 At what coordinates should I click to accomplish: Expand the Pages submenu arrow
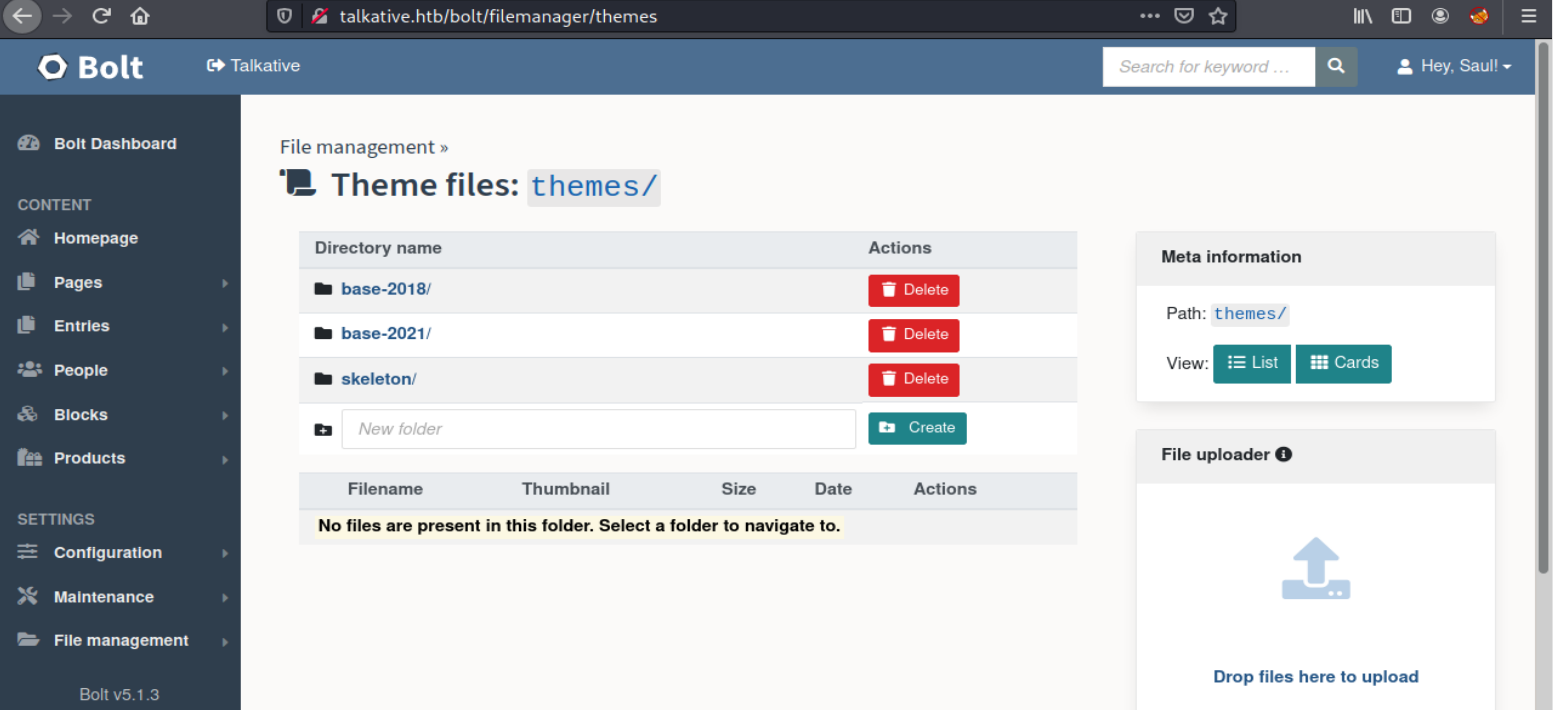[x=225, y=283]
